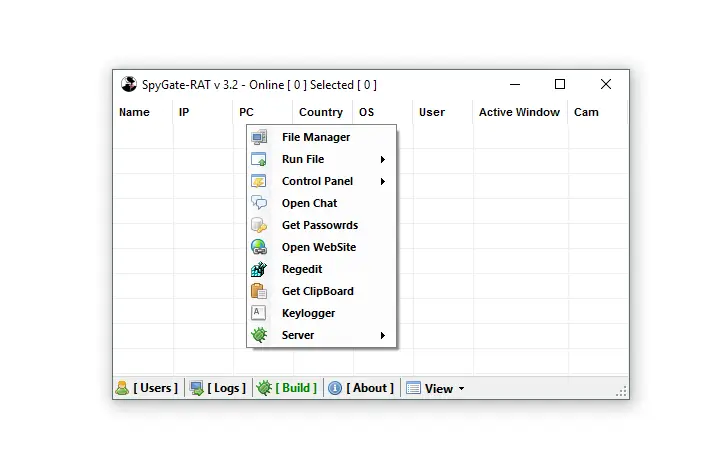Click the Get ClipBoard clipboard icon
Image resolution: width=718 pixels, height=474 pixels.
[x=259, y=291]
